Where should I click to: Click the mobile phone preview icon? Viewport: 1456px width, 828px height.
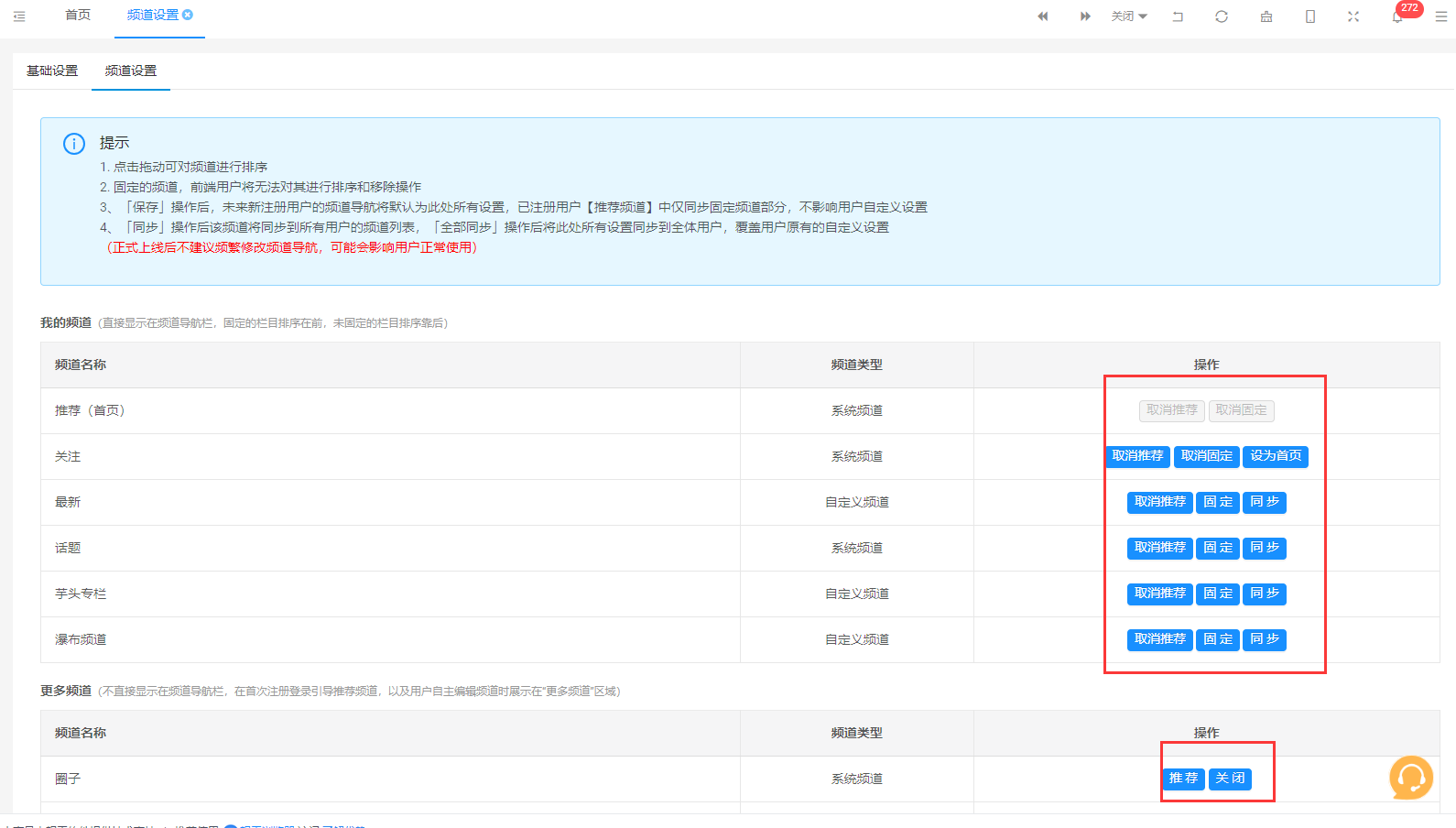pyautogui.click(x=1310, y=16)
